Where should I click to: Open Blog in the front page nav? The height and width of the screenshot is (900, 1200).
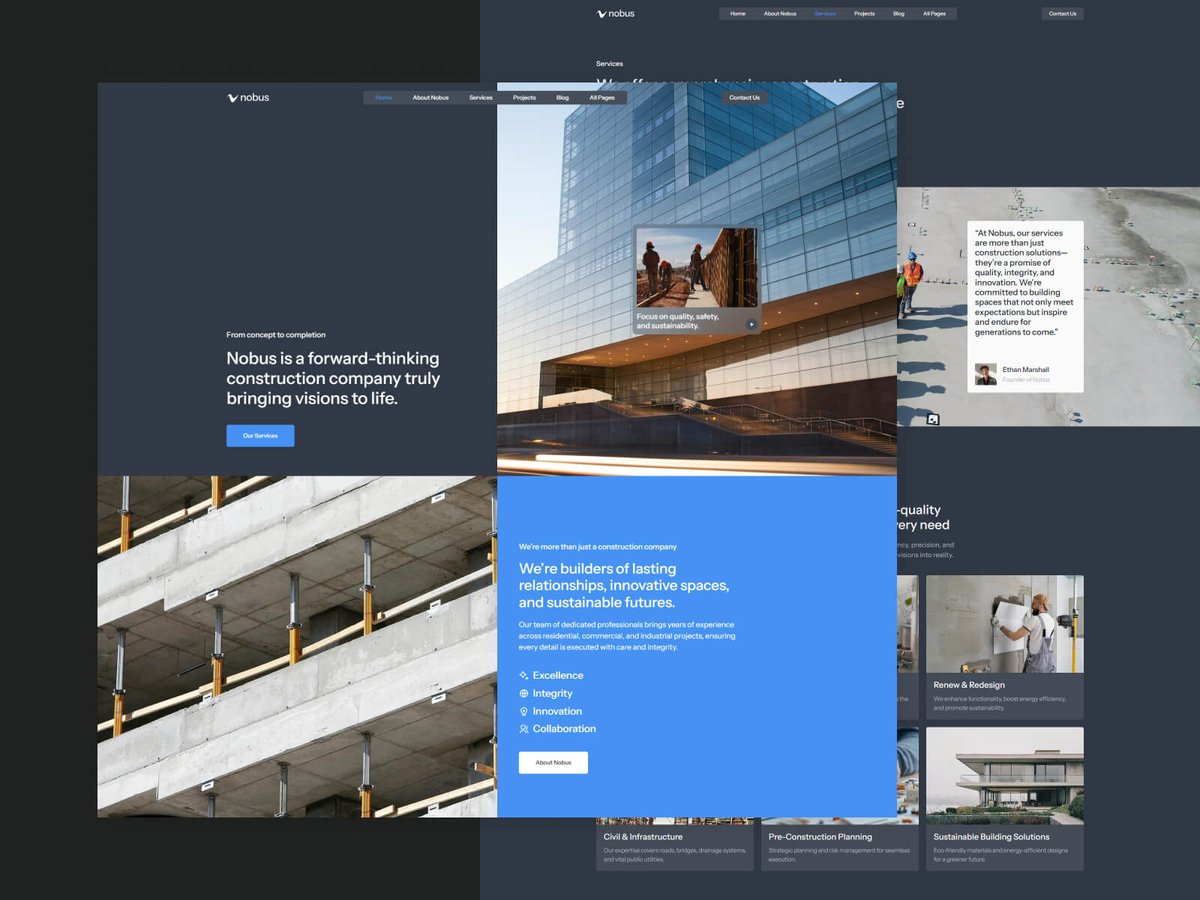[563, 98]
